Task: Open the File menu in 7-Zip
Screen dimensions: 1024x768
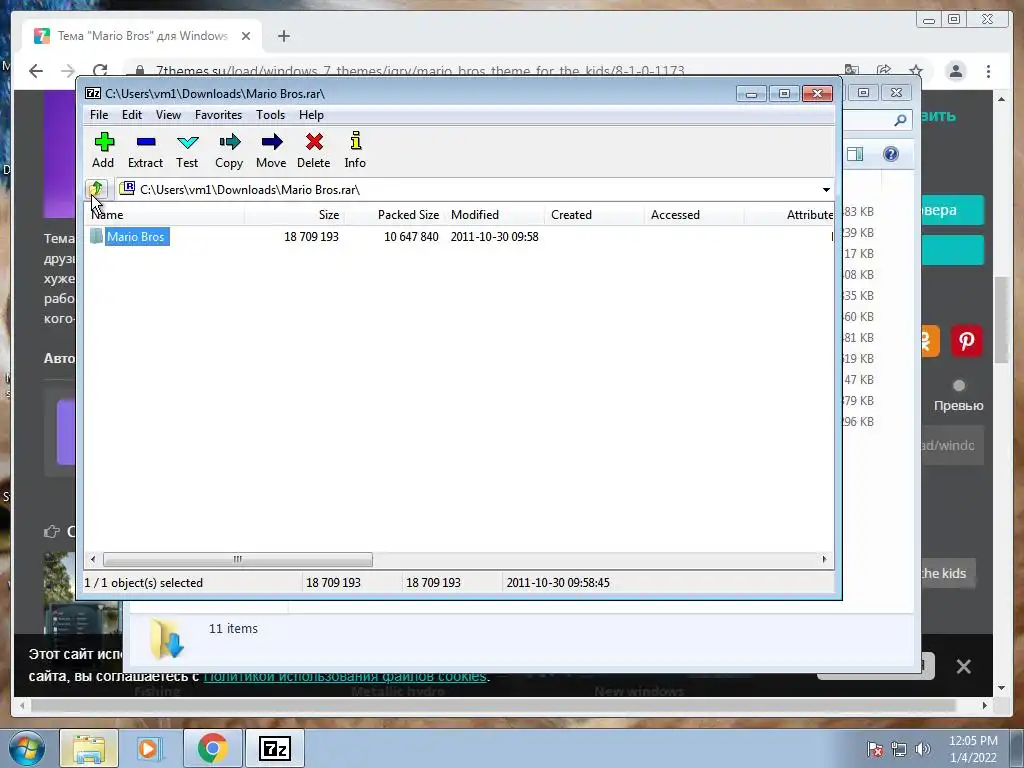Action: [99, 115]
